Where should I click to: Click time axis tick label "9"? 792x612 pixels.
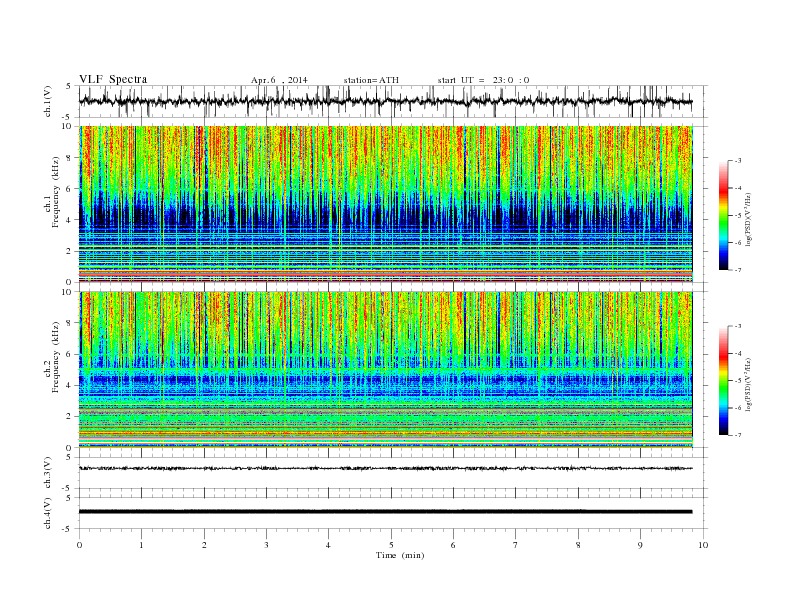[x=640, y=545]
